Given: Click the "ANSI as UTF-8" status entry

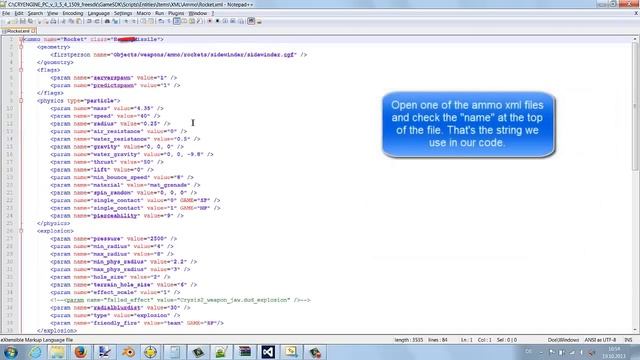Looking at the screenshot, I should coord(600,340).
